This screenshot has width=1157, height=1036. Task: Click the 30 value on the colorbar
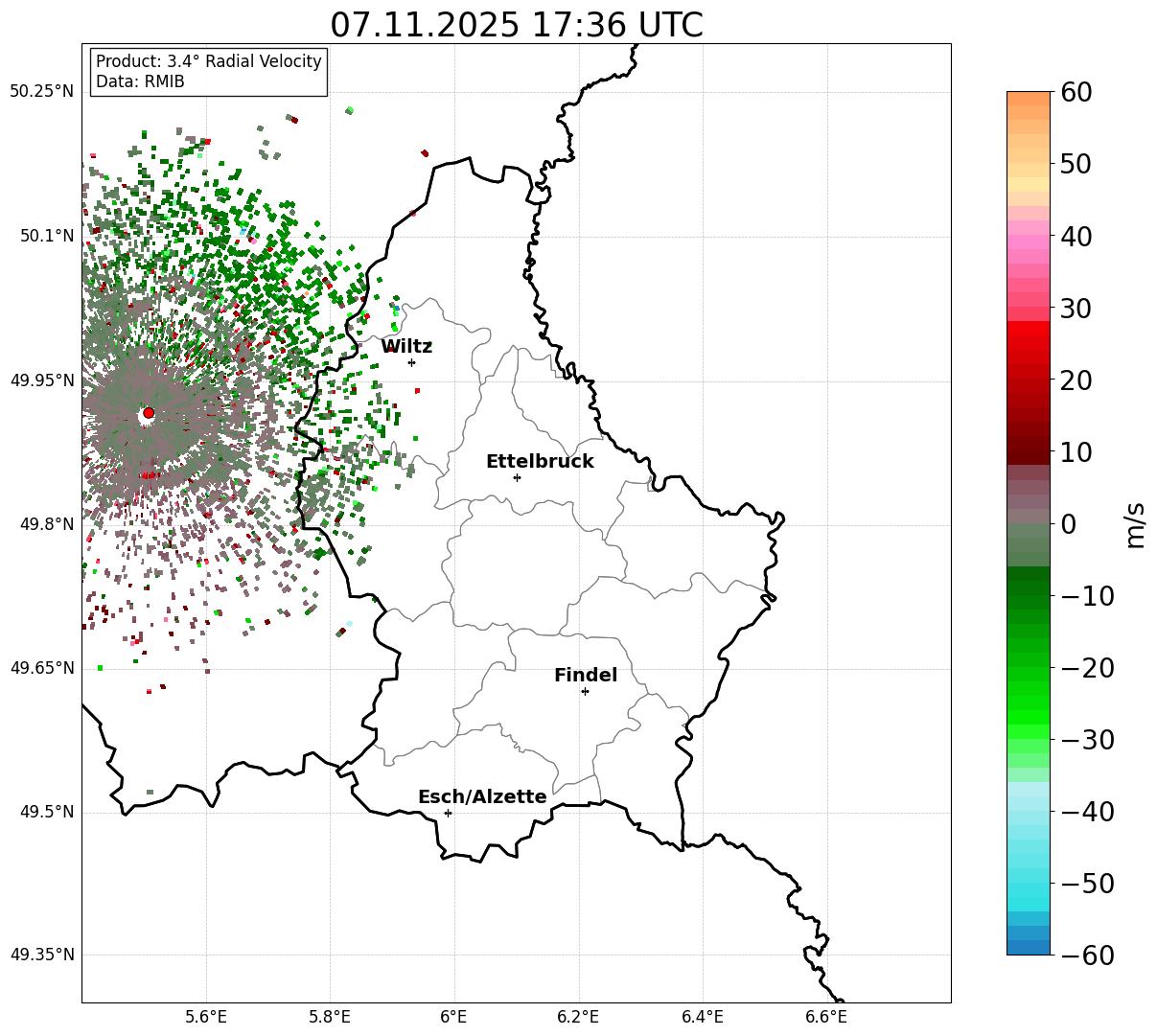click(x=1076, y=309)
